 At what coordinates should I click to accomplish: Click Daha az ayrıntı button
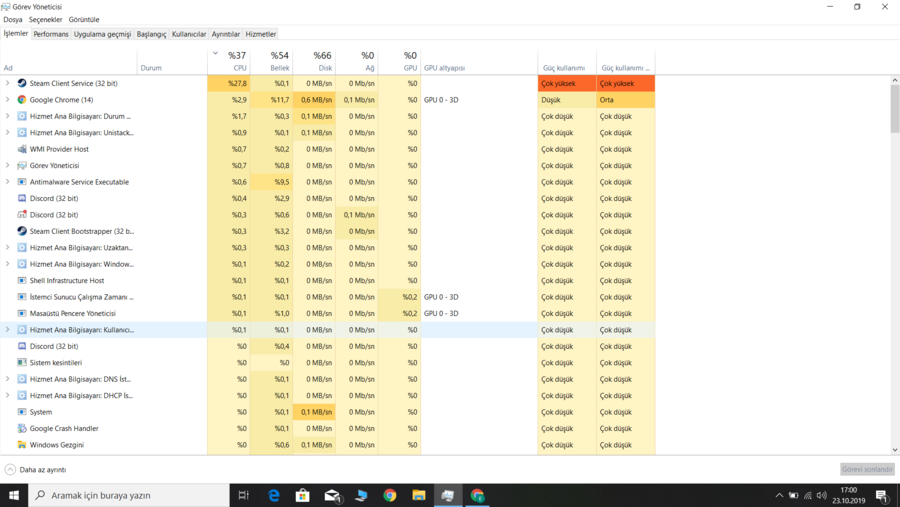[36, 470]
